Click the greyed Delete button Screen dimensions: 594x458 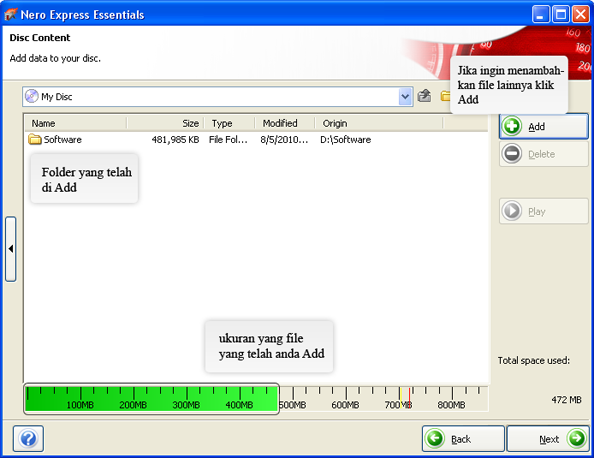click(544, 154)
